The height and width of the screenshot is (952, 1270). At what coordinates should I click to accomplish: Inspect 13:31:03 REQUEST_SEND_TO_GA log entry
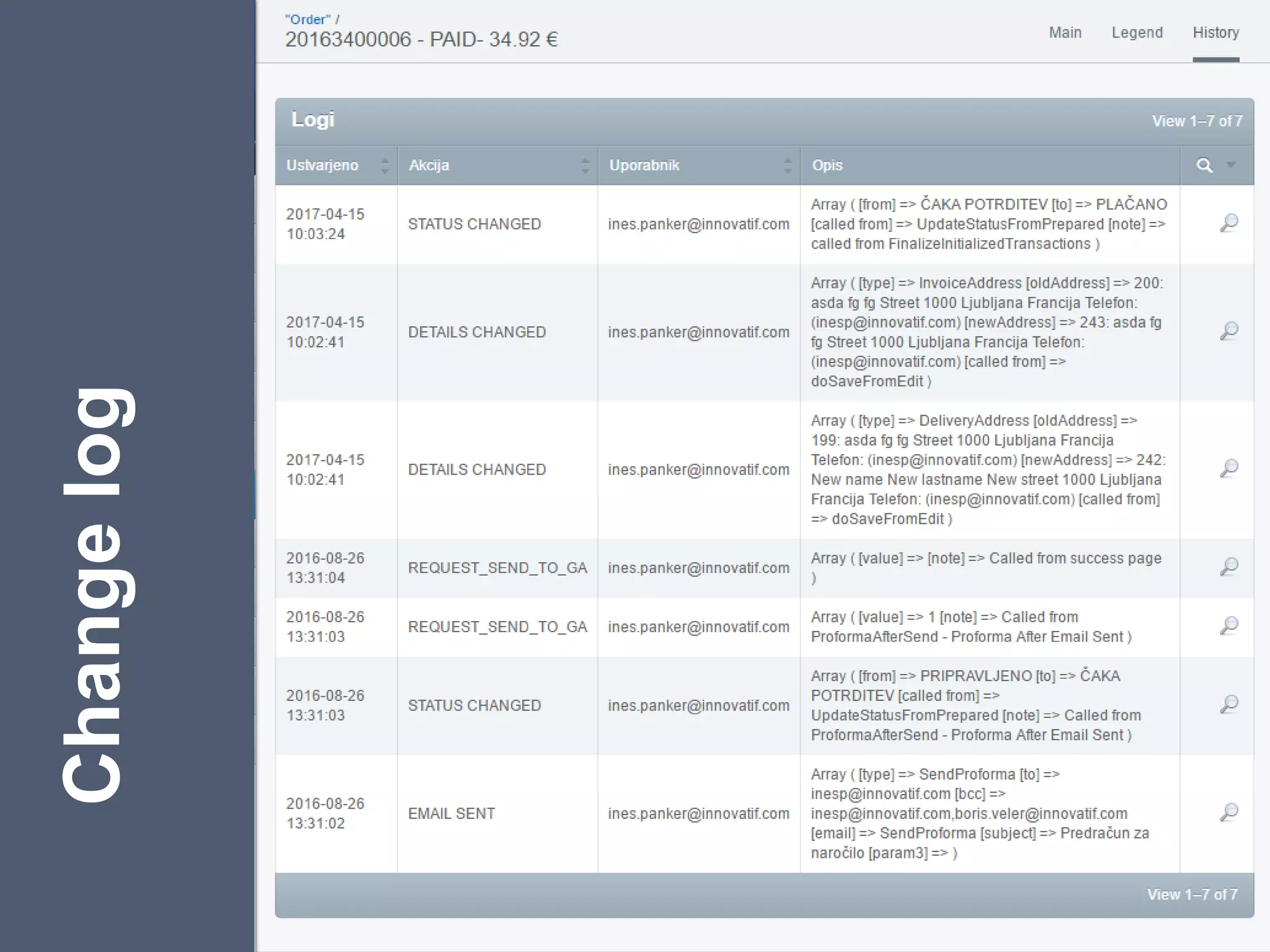(x=1228, y=626)
